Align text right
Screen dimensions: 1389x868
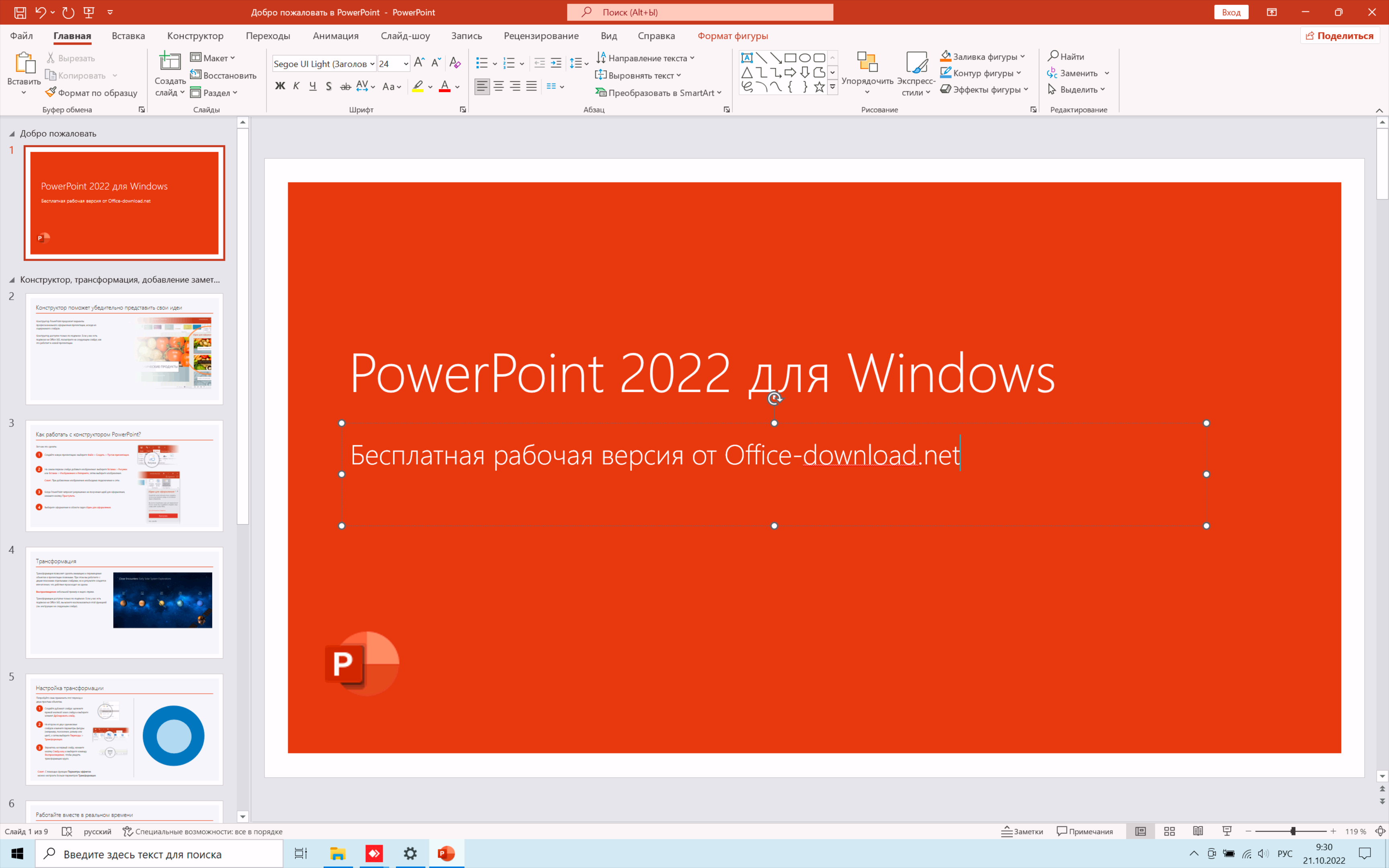click(x=515, y=86)
